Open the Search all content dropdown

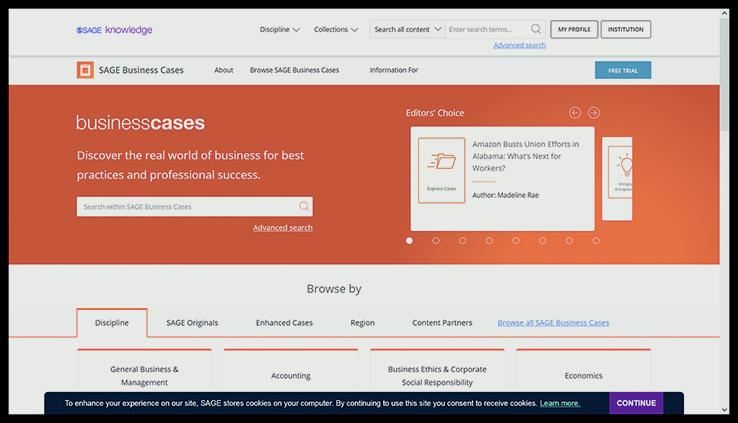[x=408, y=29]
